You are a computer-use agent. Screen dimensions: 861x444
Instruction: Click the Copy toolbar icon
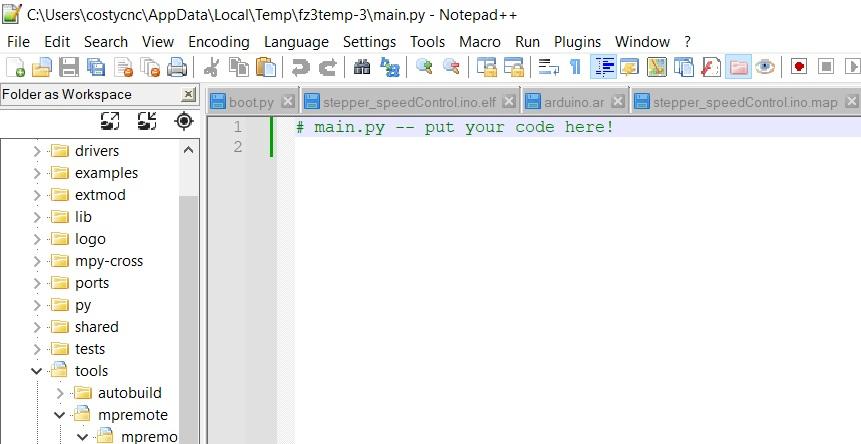[239, 67]
